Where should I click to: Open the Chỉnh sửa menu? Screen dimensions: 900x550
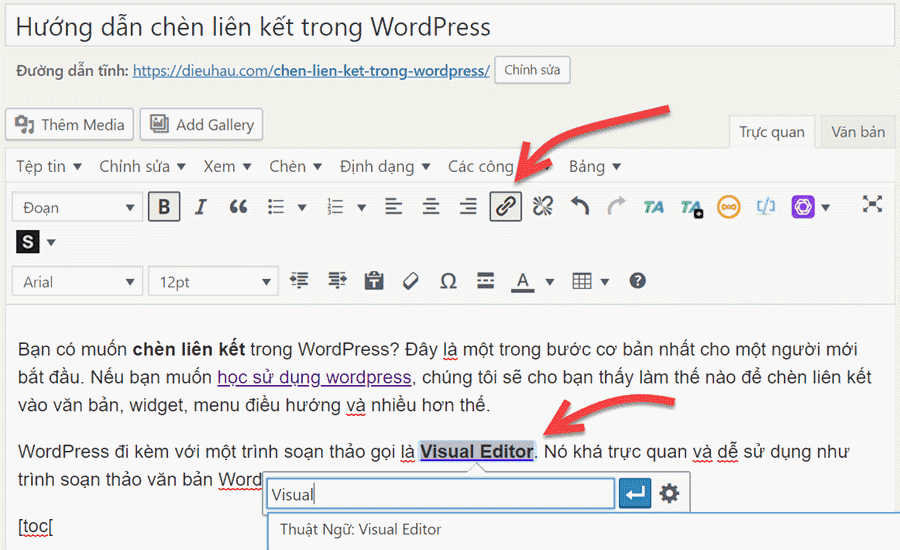[142, 166]
